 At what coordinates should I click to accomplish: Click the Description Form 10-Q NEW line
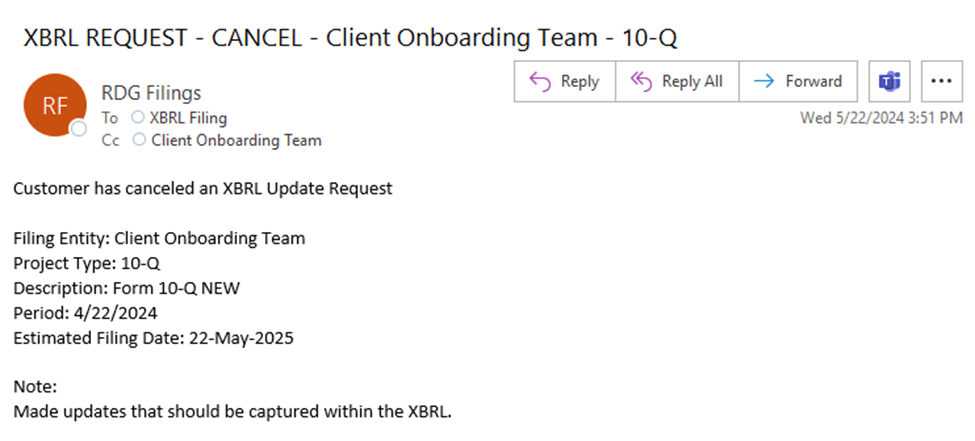pos(126,288)
